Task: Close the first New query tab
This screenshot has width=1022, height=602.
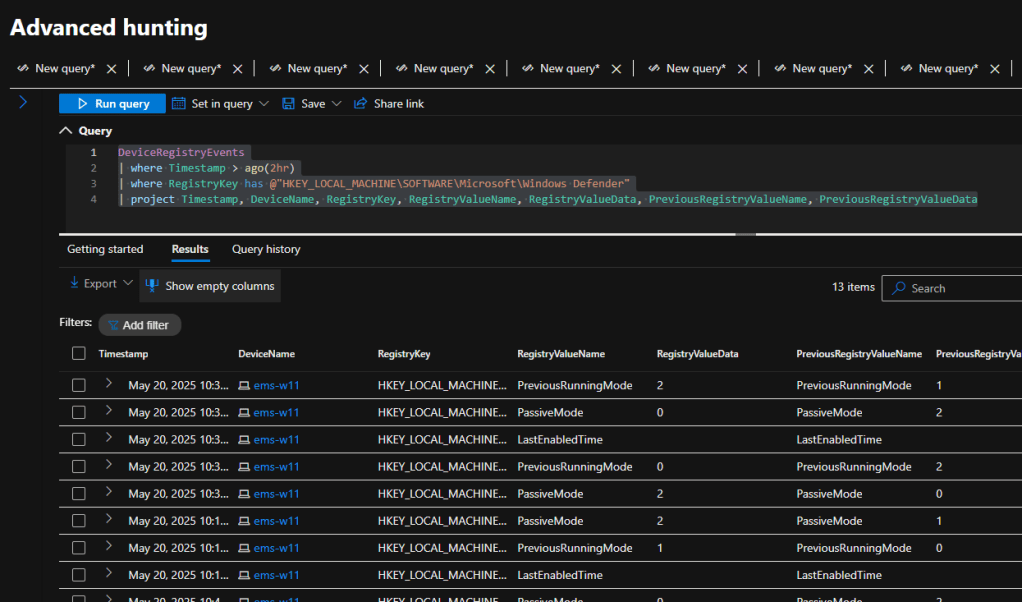Action: (x=111, y=69)
